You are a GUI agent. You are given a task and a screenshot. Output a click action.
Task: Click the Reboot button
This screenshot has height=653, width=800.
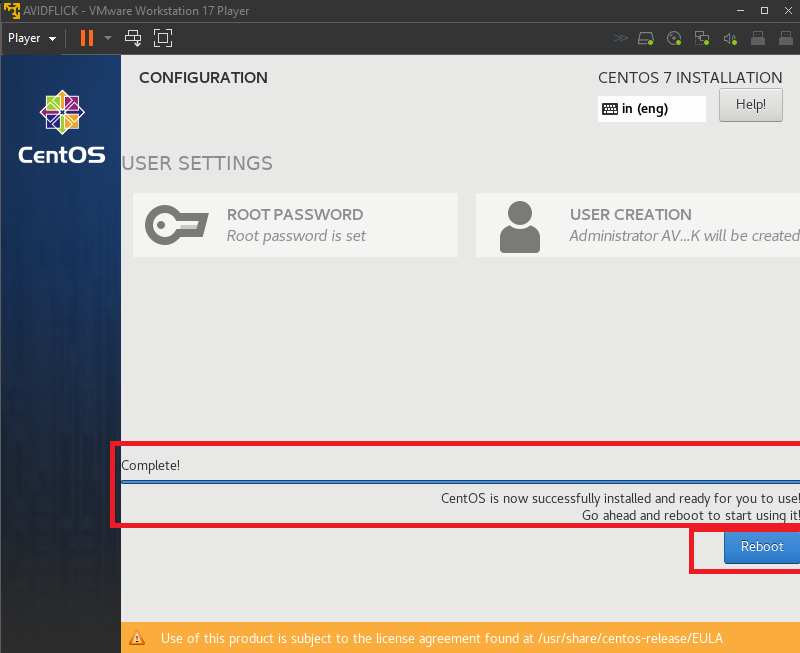[762, 547]
